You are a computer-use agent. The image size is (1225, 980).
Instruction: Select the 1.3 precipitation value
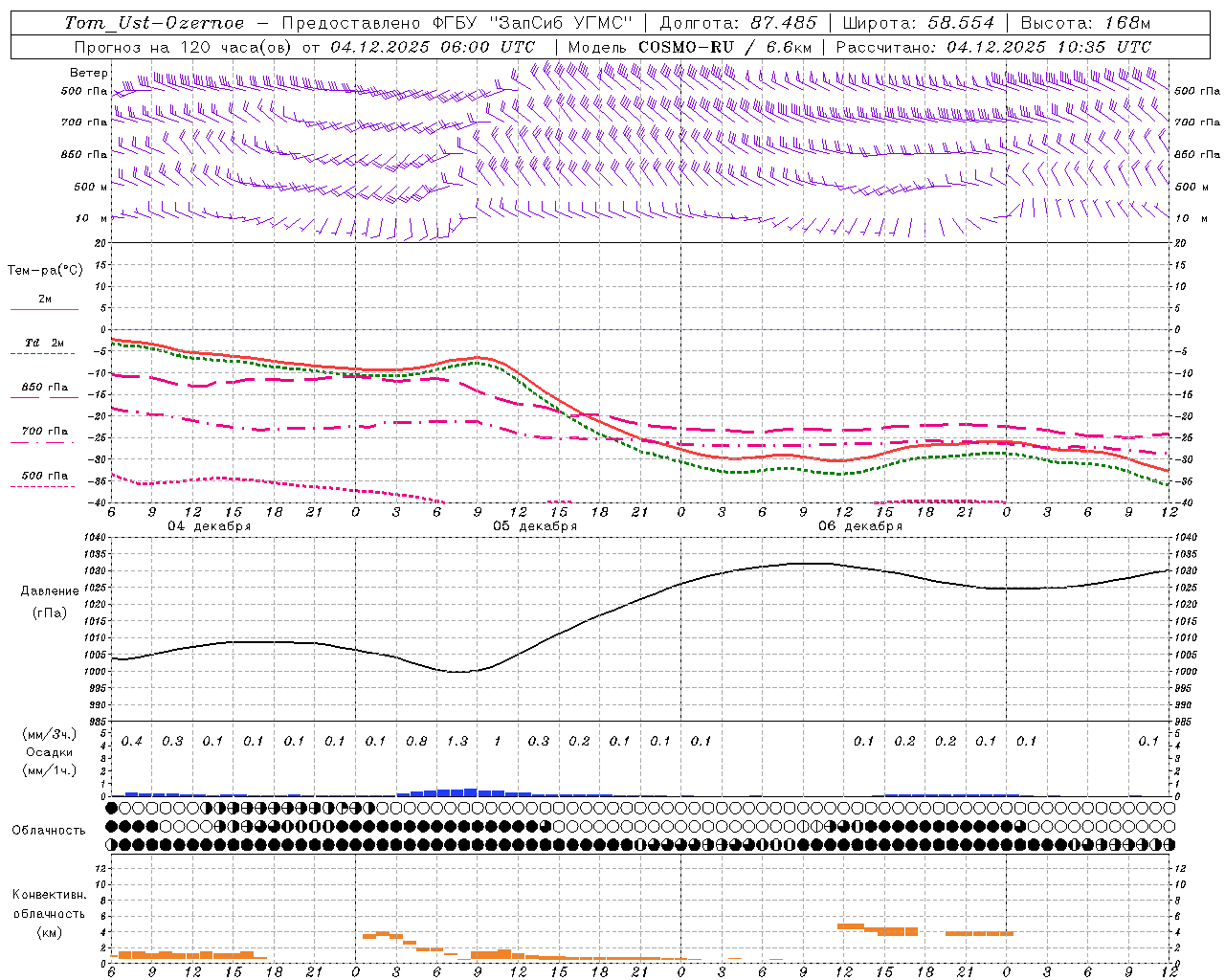coord(457,742)
